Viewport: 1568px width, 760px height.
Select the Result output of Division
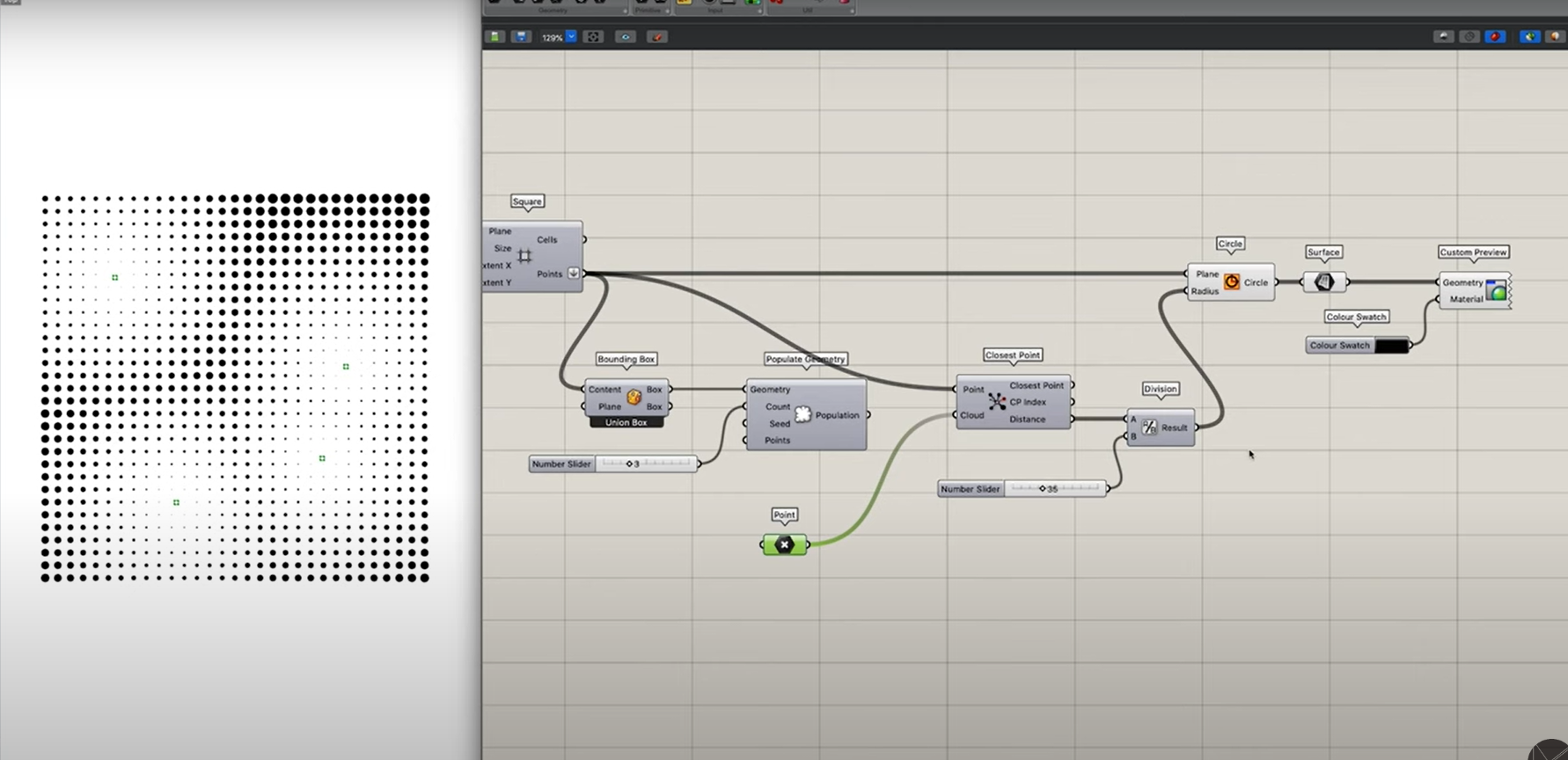click(x=1175, y=427)
